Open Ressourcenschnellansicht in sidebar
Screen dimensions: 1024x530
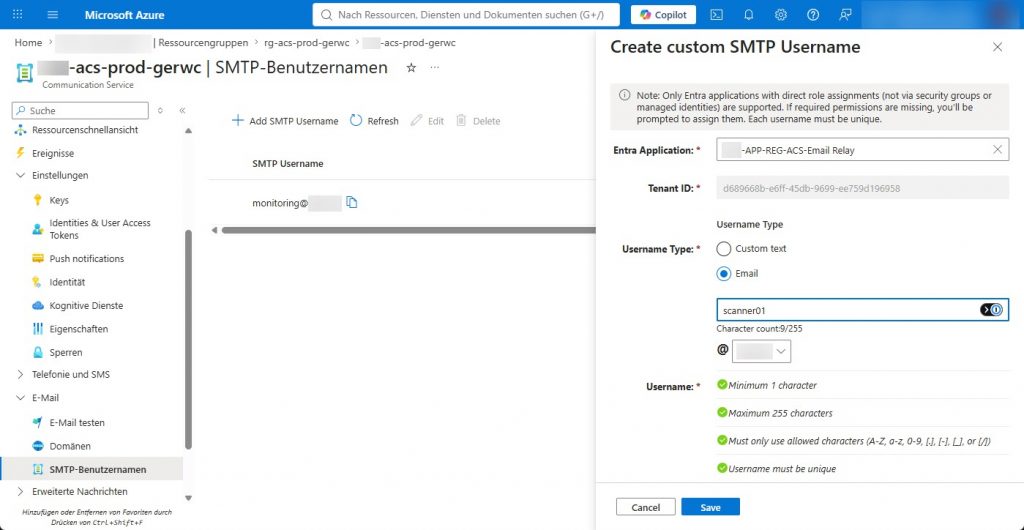coord(85,130)
